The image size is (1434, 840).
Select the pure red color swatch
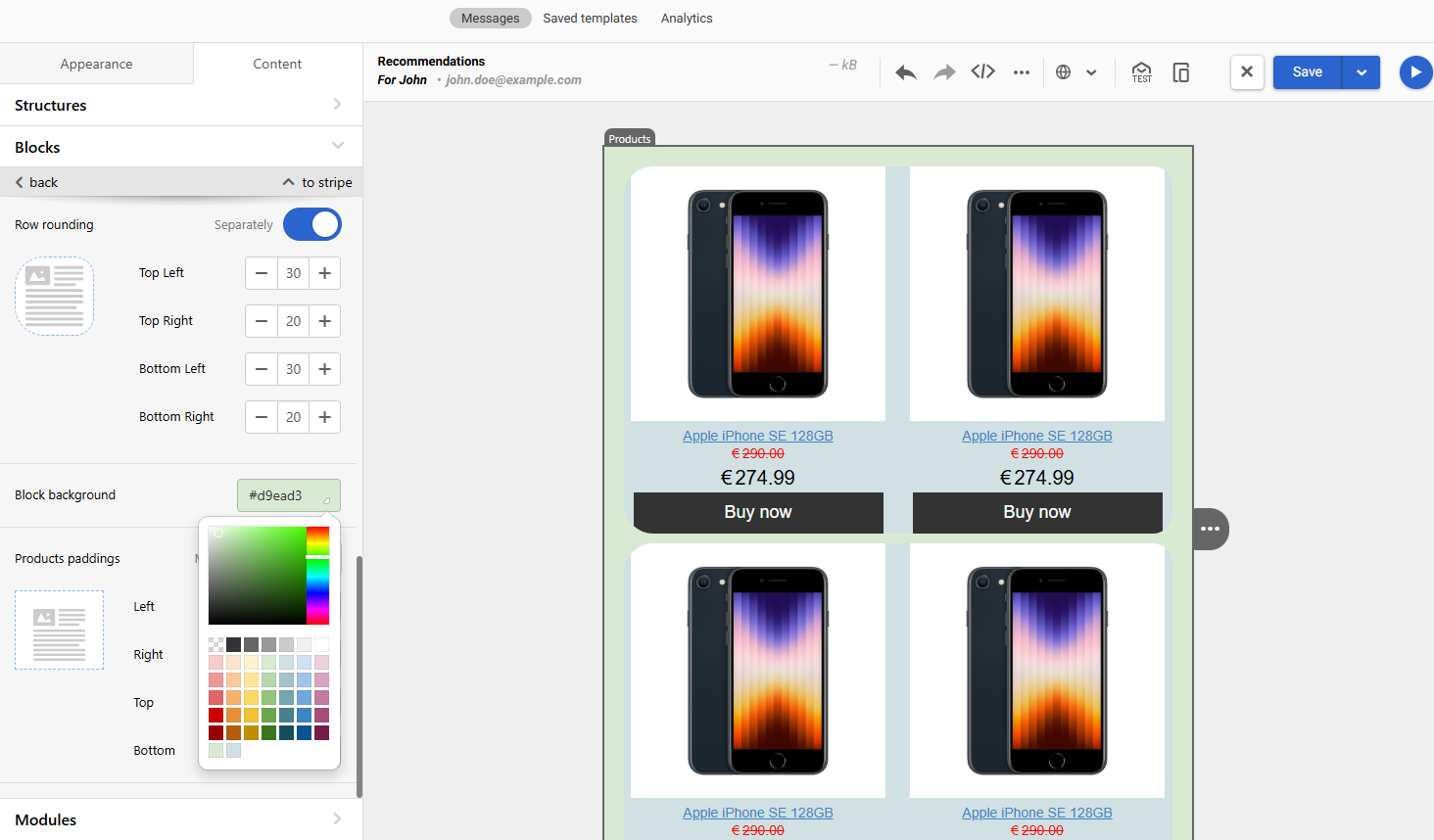coord(215,715)
